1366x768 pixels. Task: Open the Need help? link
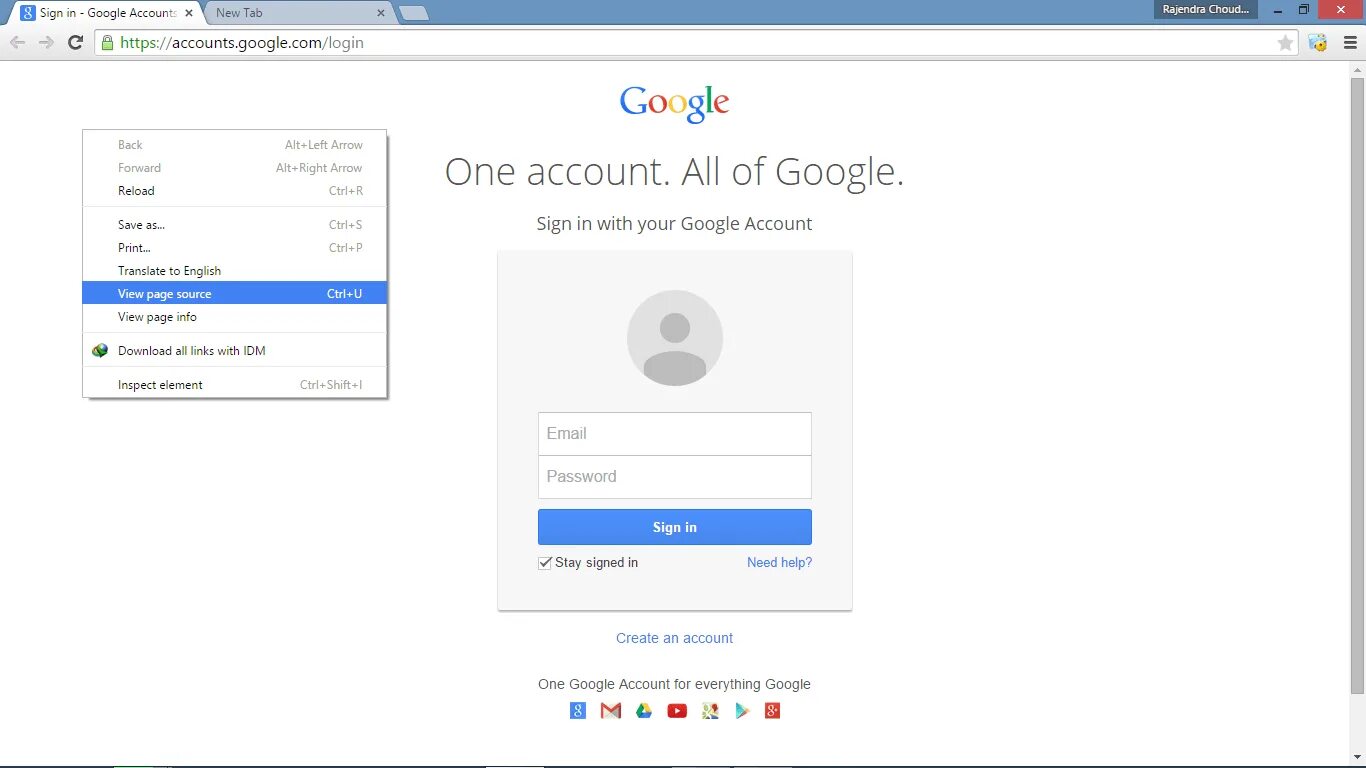click(779, 563)
